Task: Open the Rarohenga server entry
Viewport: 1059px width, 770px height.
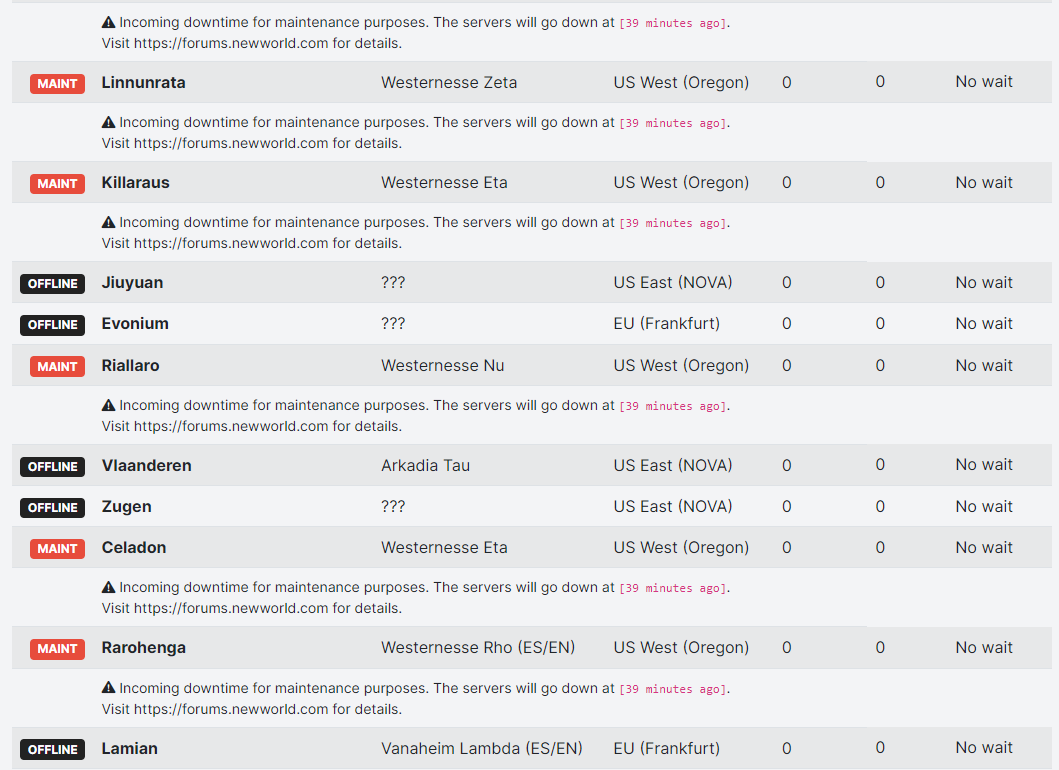Action: (144, 648)
